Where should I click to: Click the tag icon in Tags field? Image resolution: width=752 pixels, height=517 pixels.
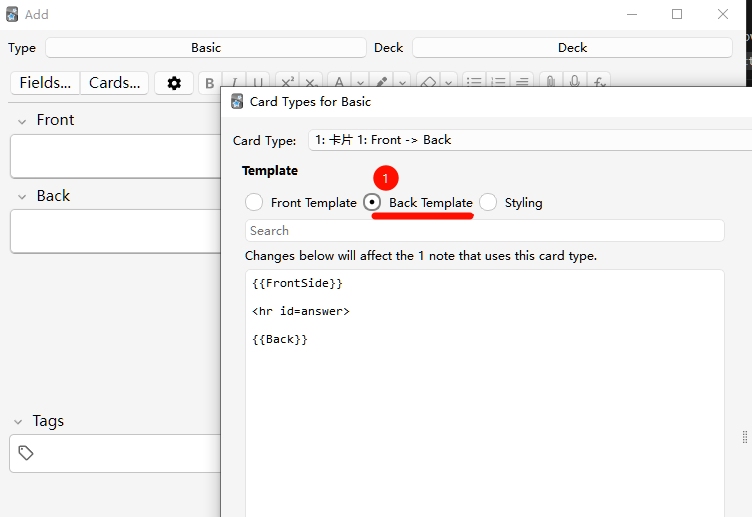(25, 453)
